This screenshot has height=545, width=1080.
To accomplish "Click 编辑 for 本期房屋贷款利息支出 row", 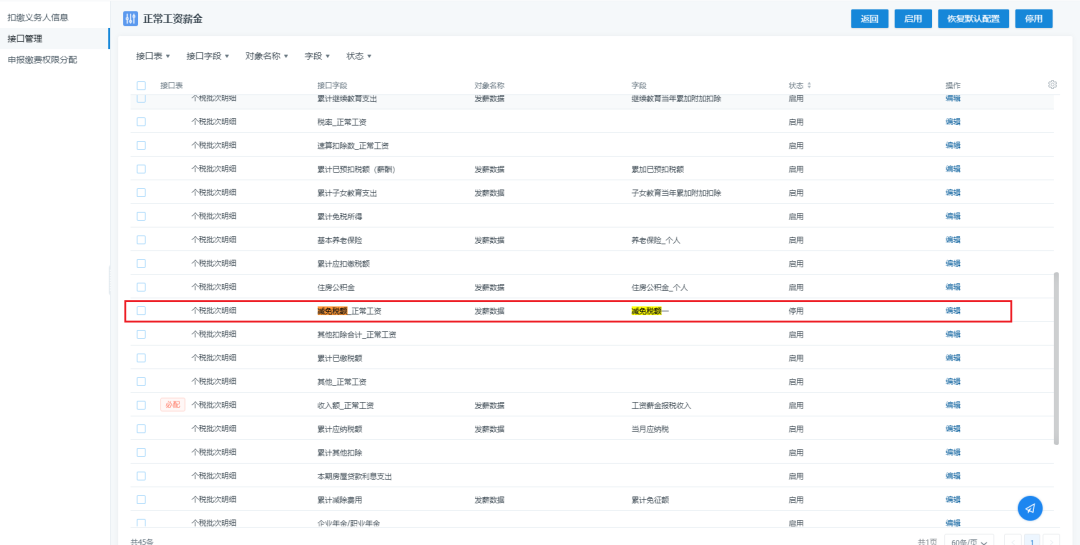I will tap(953, 476).
